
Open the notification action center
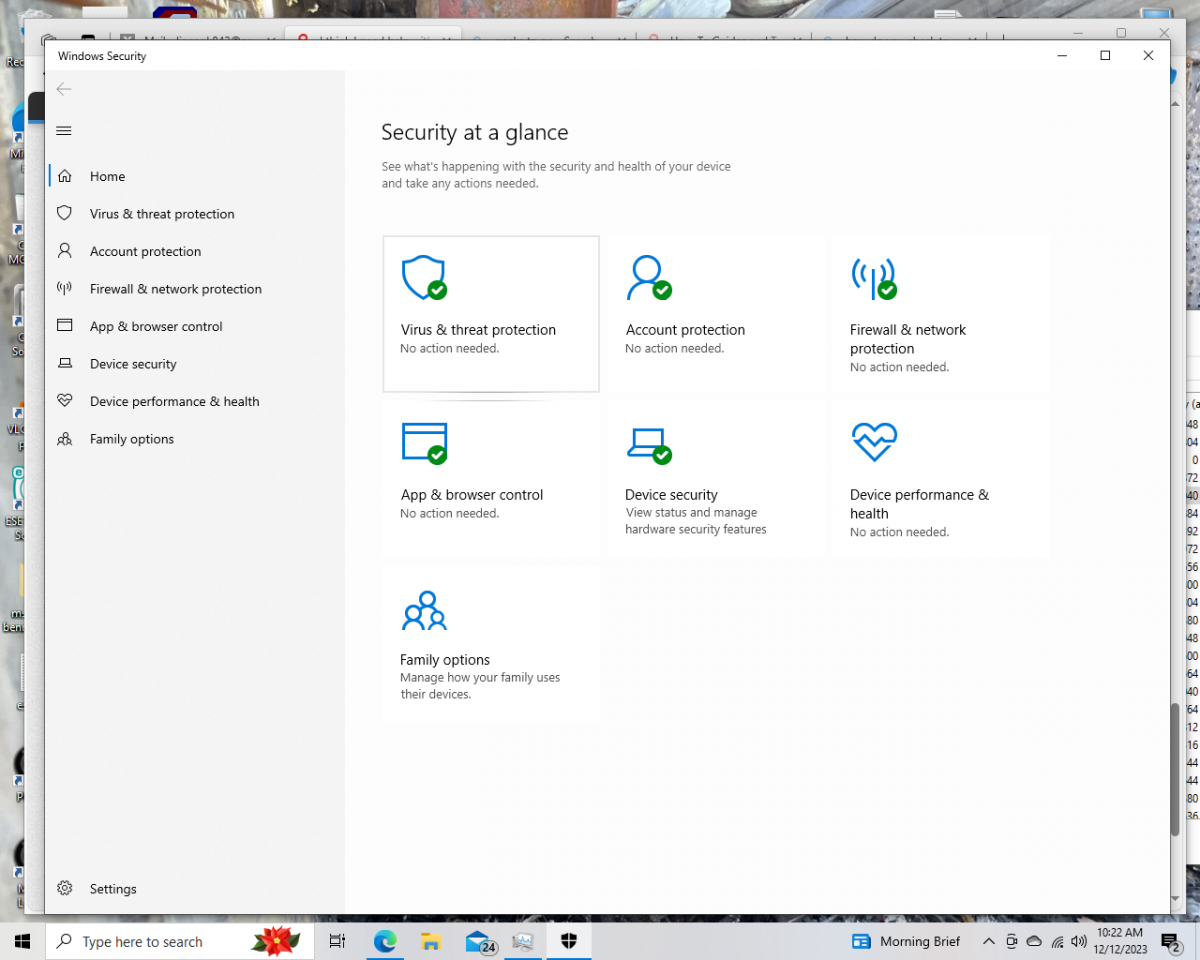tap(1171, 941)
